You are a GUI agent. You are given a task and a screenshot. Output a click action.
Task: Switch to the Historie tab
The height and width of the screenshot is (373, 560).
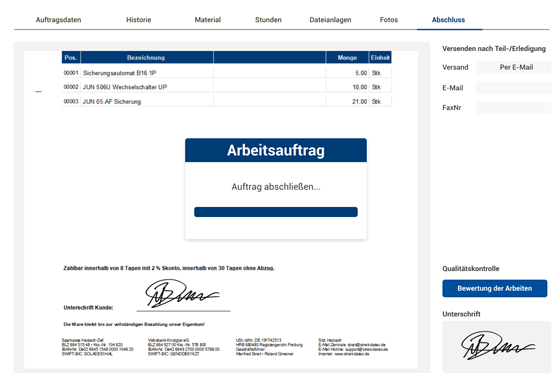(x=139, y=20)
